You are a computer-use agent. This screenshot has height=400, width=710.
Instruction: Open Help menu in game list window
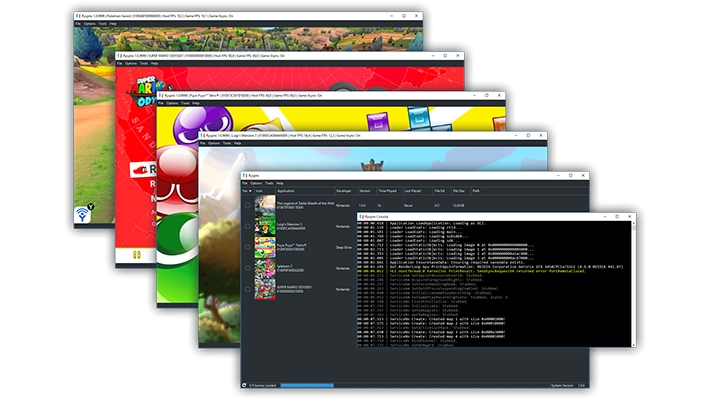(x=280, y=183)
